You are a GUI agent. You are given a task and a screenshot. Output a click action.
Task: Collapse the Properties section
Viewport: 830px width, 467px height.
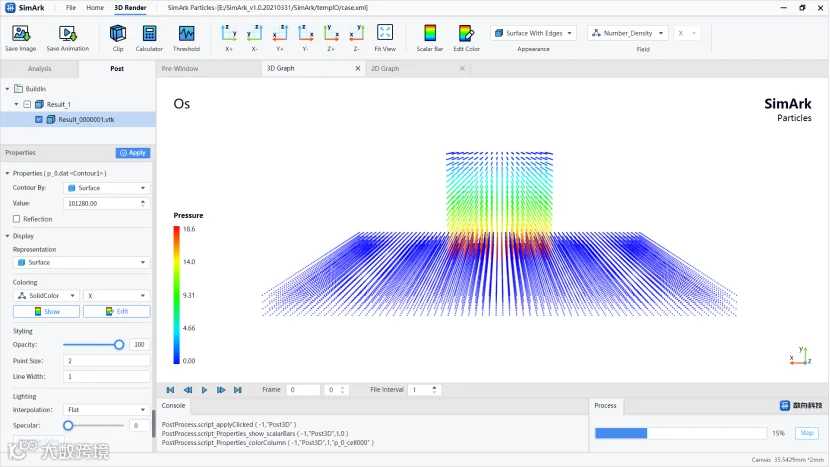7,173
